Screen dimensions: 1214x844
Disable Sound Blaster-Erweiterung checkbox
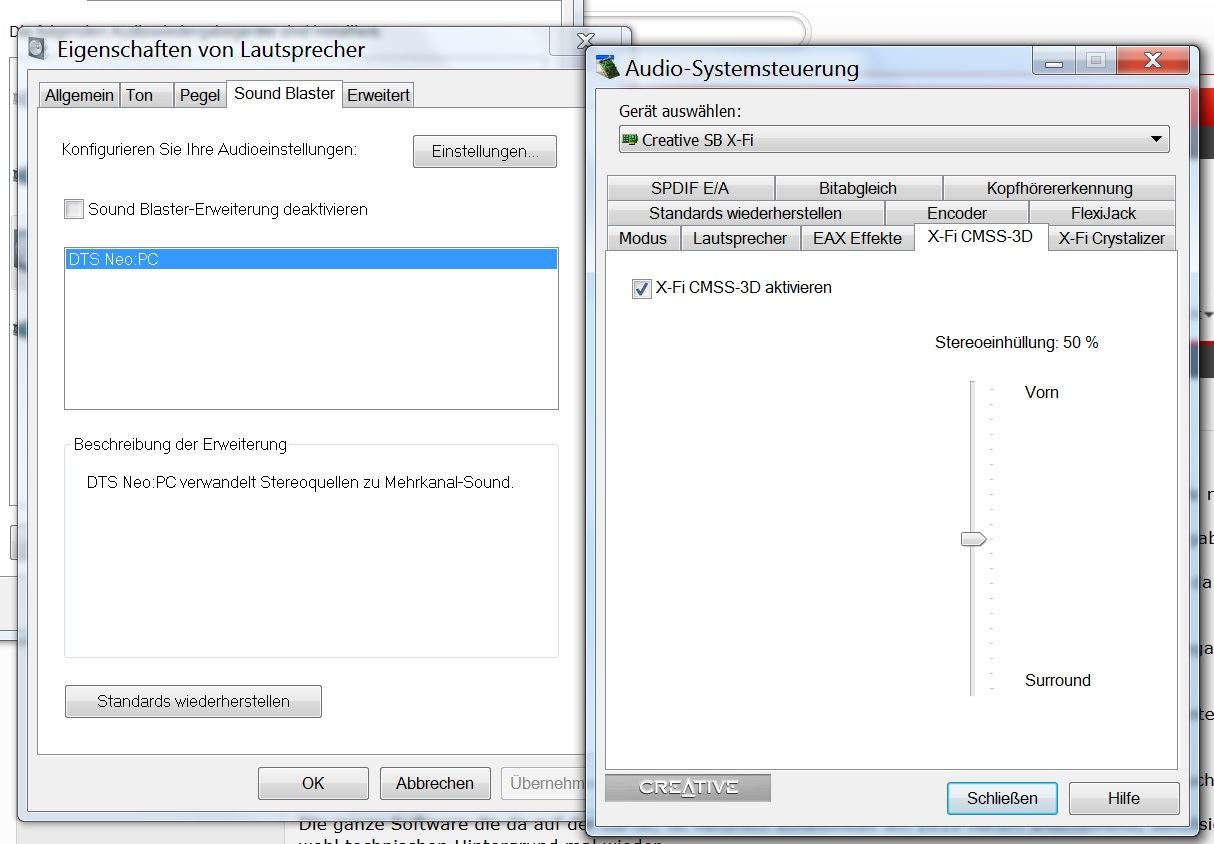click(74, 209)
